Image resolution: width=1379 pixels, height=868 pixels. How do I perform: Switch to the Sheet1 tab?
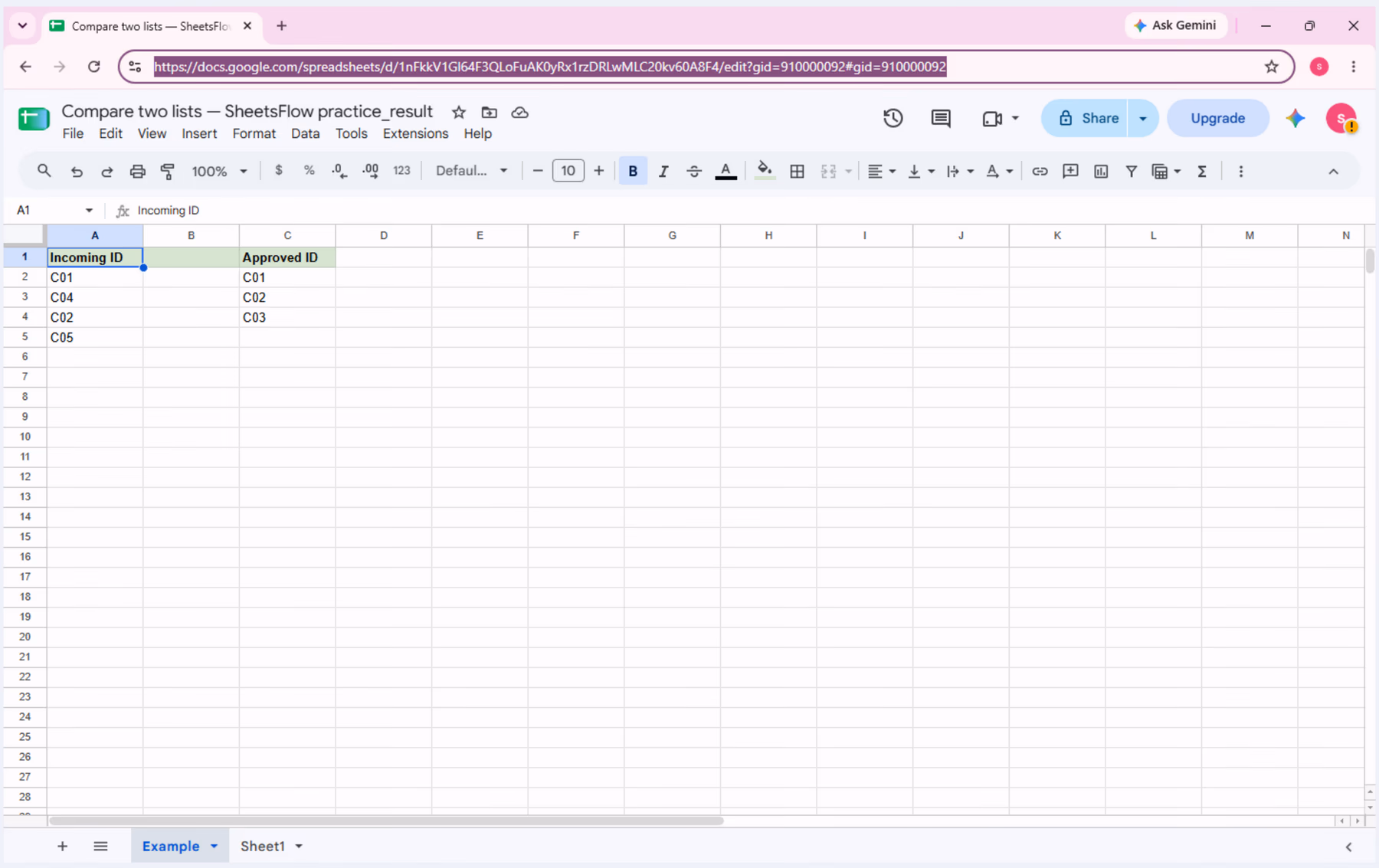click(263, 847)
